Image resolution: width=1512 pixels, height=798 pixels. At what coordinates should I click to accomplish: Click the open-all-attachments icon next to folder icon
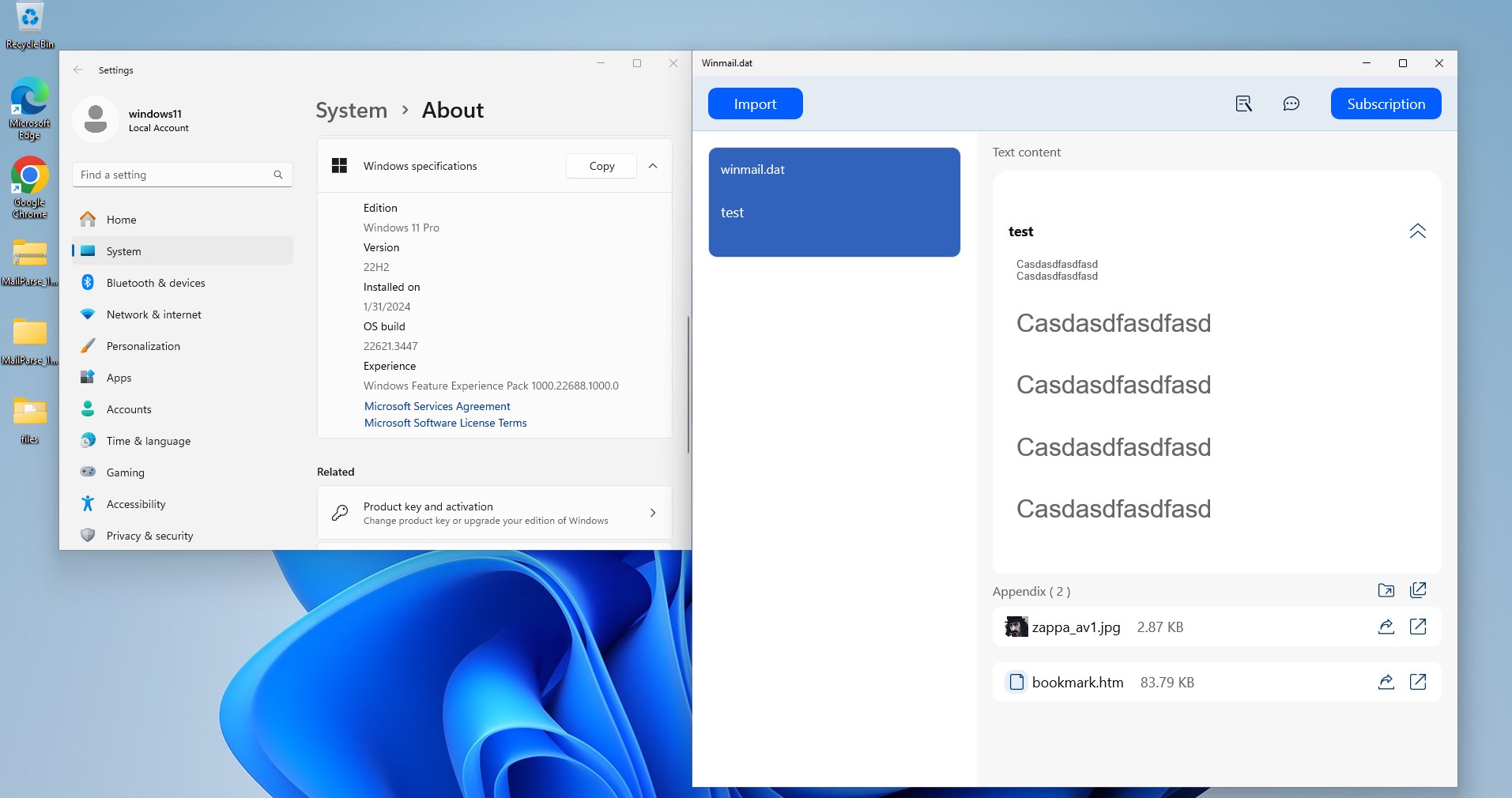[x=1419, y=590]
